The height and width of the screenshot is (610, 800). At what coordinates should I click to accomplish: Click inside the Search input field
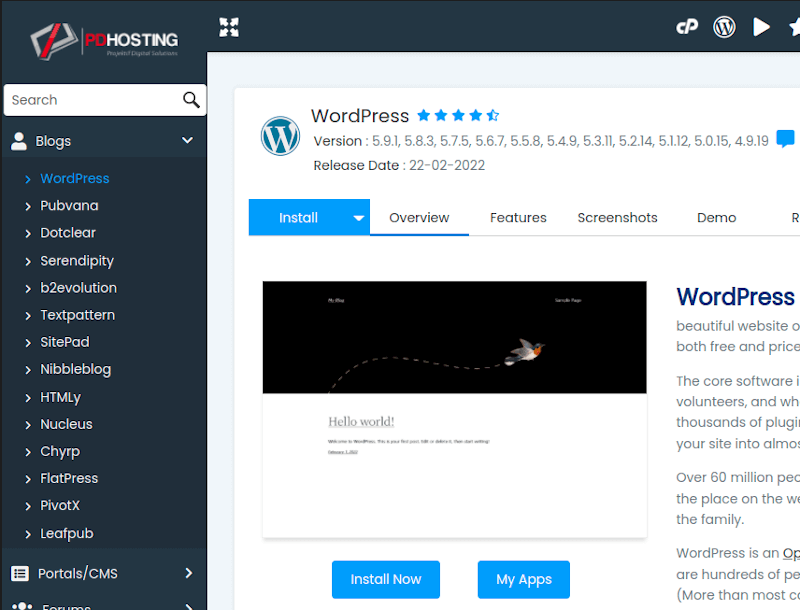(x=90, y=100)
